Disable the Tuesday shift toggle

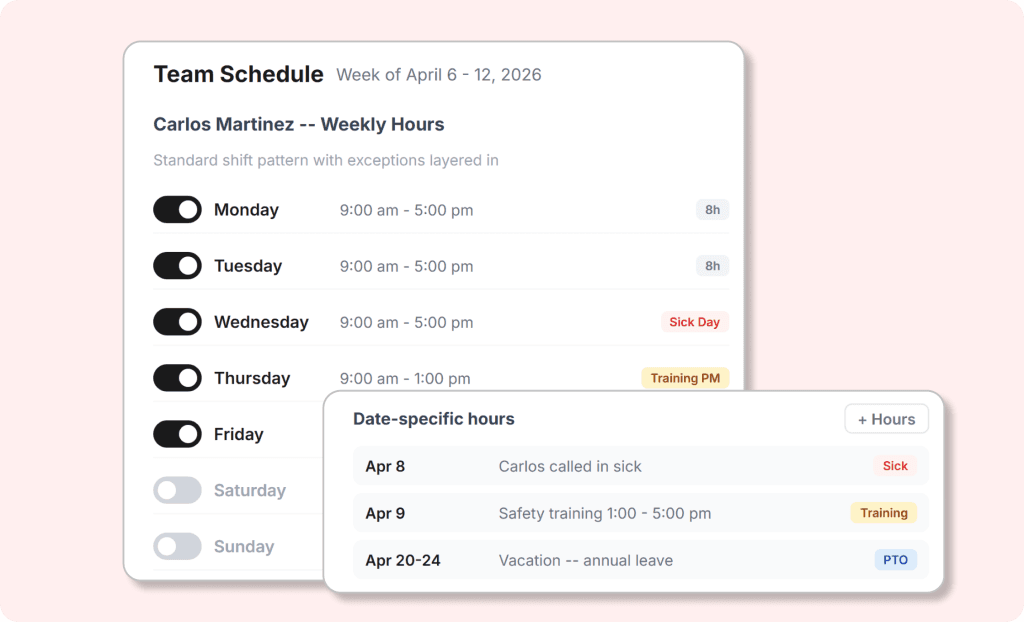[177, 266]
